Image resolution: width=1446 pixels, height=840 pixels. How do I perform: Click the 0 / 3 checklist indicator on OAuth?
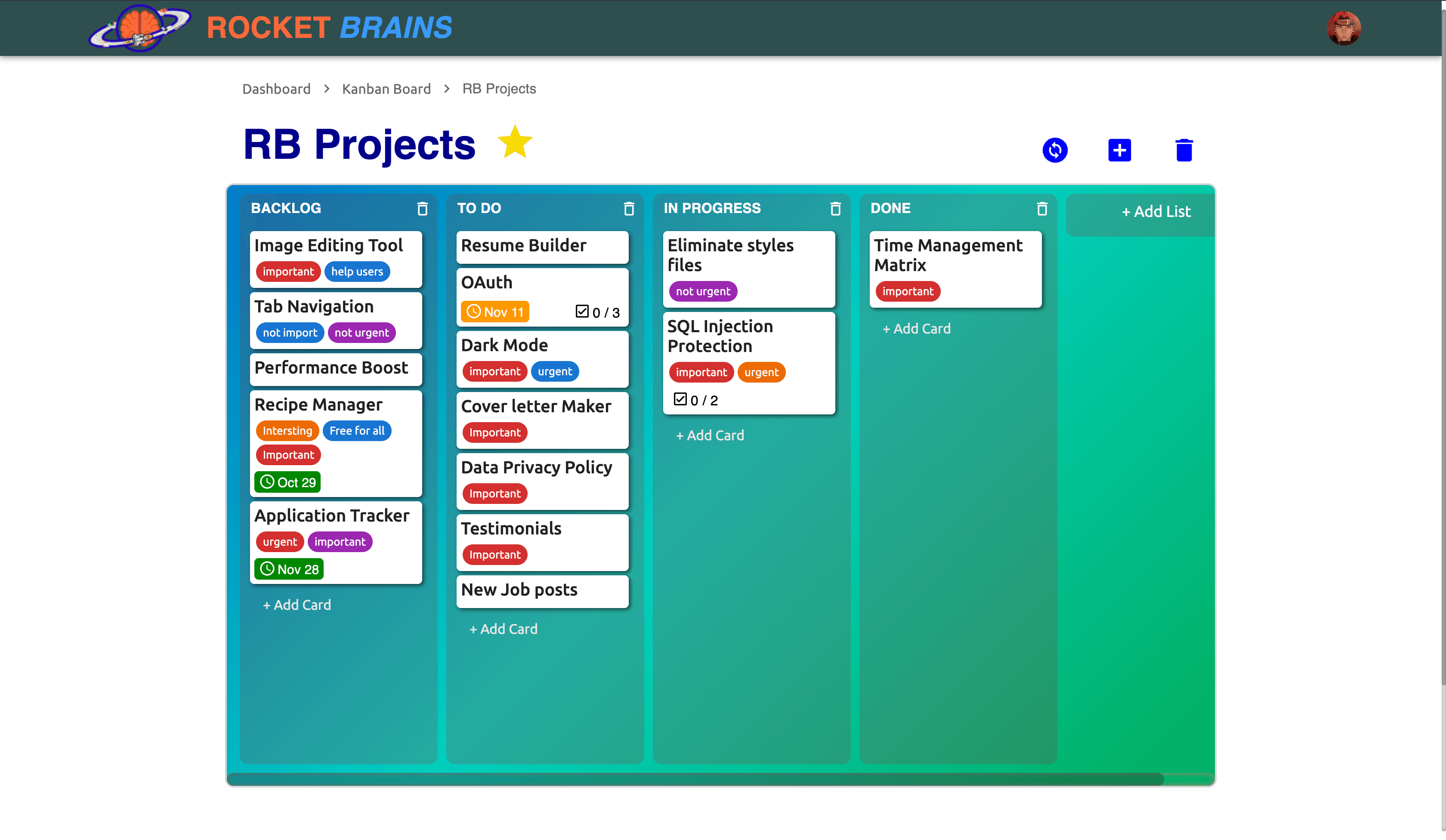coord(597,312)
